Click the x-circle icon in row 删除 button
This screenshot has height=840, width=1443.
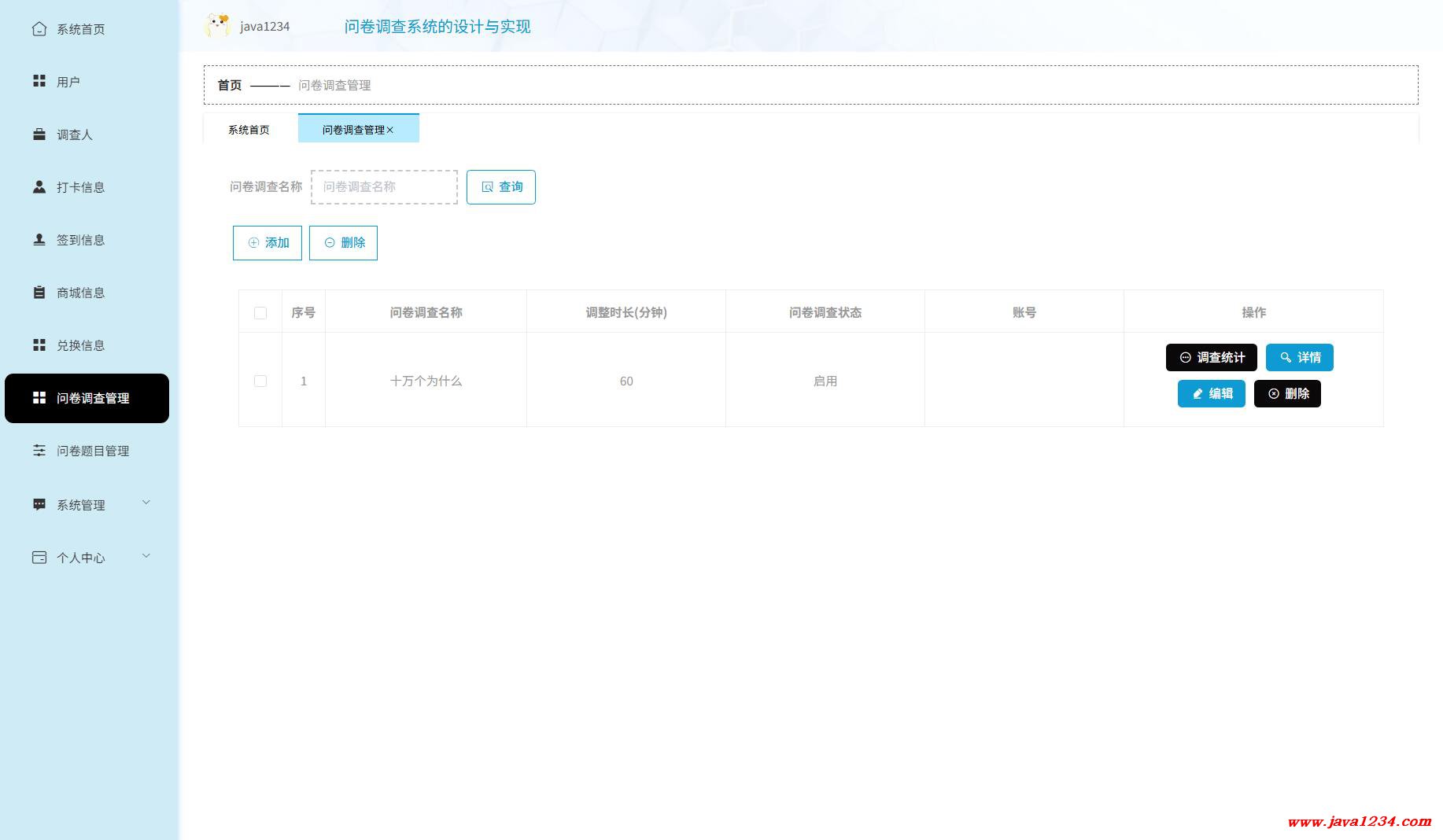1274,393
